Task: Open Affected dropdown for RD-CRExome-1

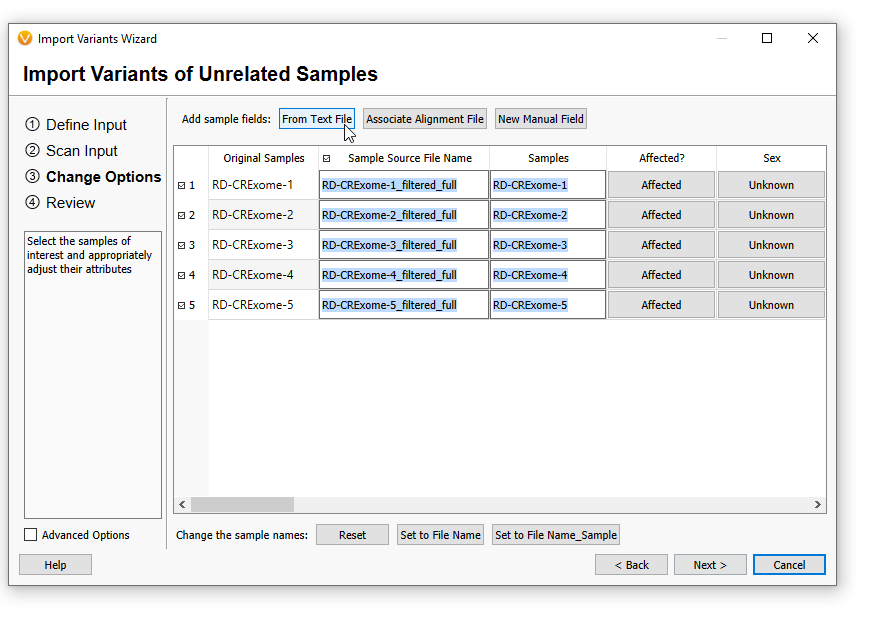Action: click(661, 185)
